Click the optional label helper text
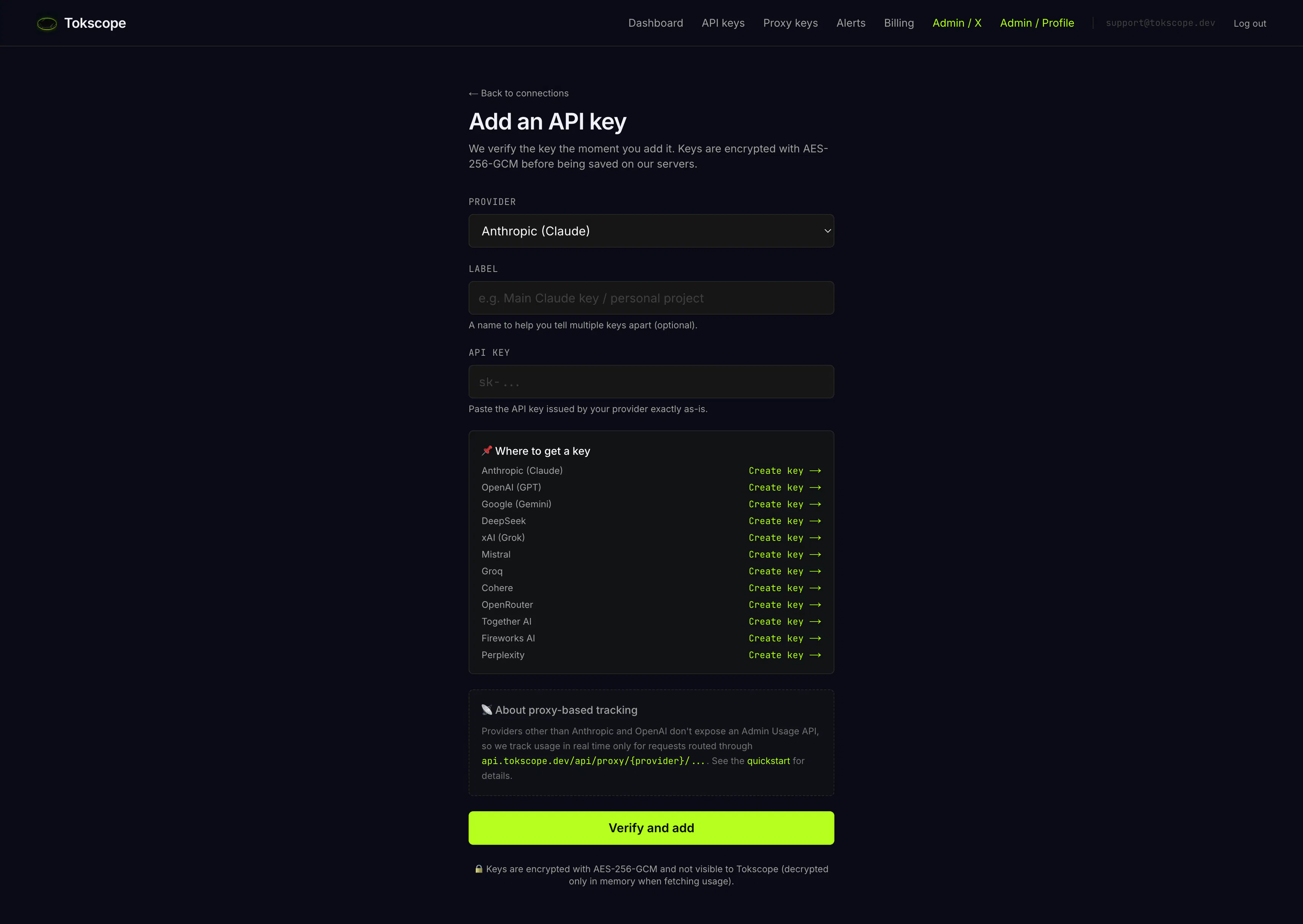Screen dimensions: 1303x924 [x=583, y=325]
